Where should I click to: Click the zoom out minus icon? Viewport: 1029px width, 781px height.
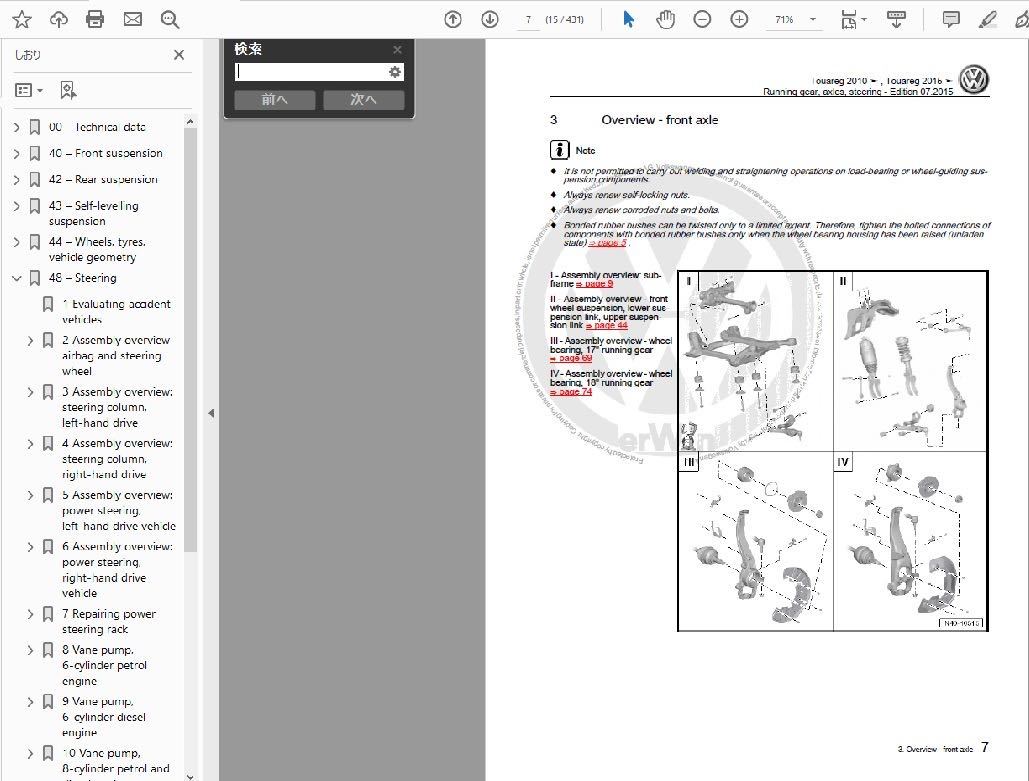pyautogui.click(x=702, y=20)
